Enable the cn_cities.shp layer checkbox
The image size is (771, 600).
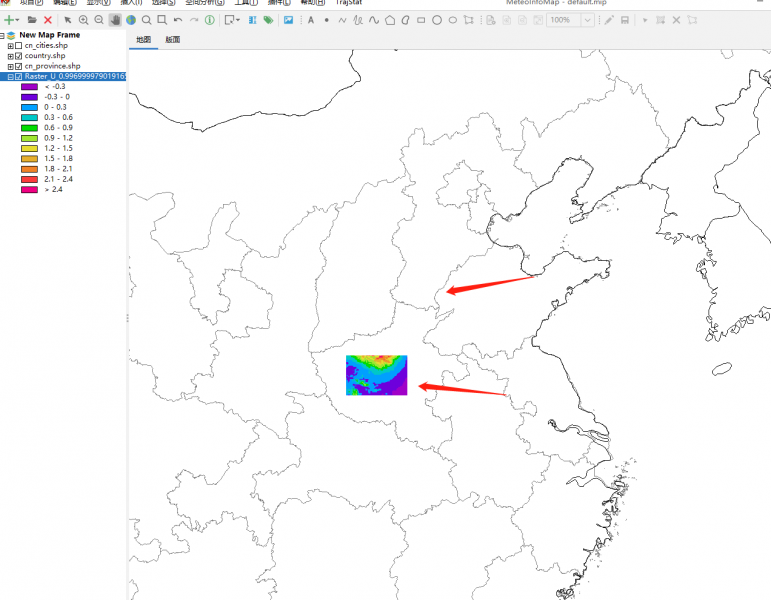point(19,46)
